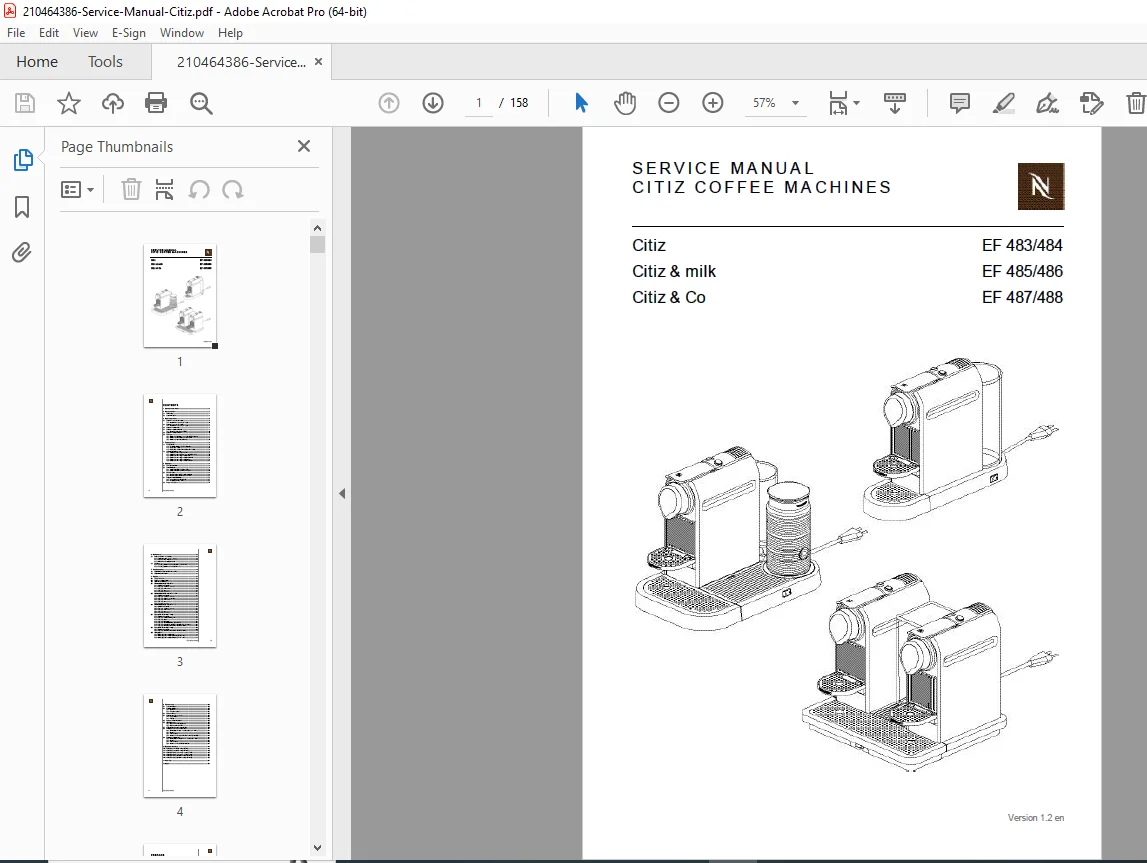
Task: Open thumbnail panel options dropdown
Action: coord(78,190)
